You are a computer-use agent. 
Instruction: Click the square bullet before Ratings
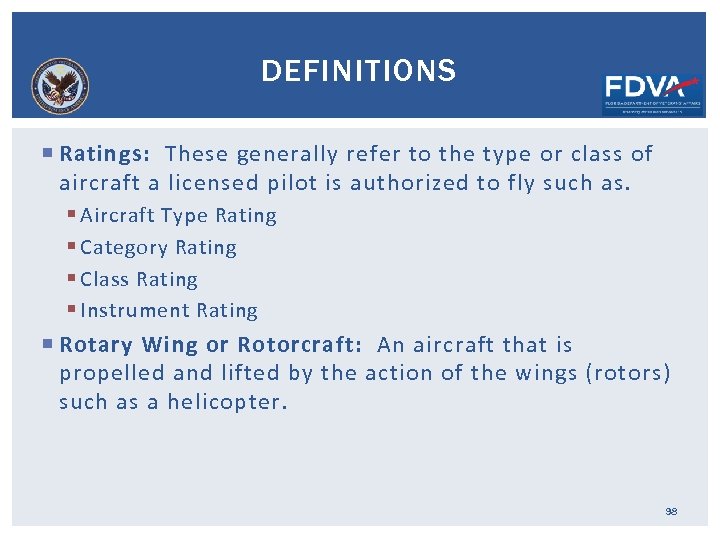[49, 154]
